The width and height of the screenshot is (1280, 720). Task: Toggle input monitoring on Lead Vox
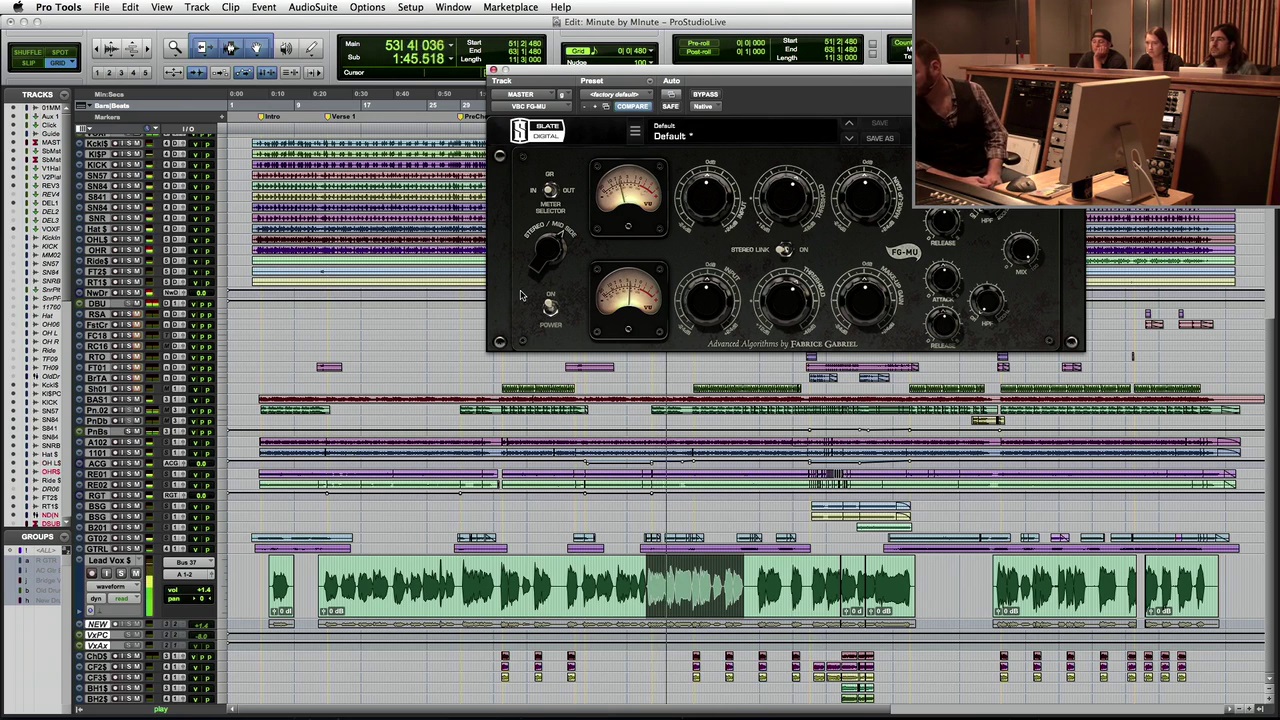pyautogui.click(x=106, y=573)
